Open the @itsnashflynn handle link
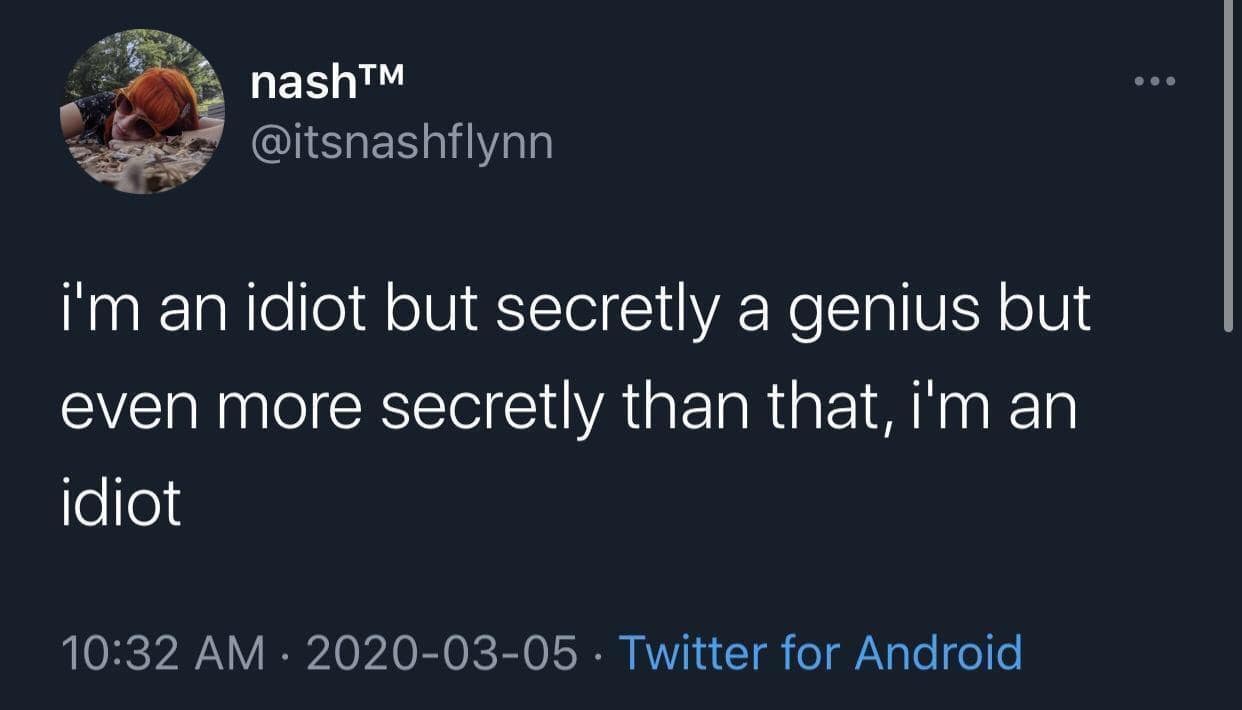 400,144
